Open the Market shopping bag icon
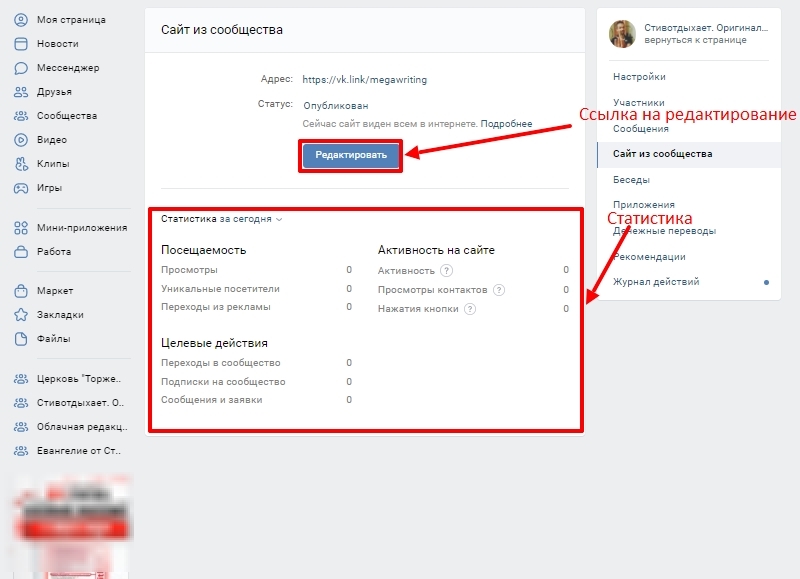Screen dimensions: 800x579 pyautogui.click(x=20, y=291)
